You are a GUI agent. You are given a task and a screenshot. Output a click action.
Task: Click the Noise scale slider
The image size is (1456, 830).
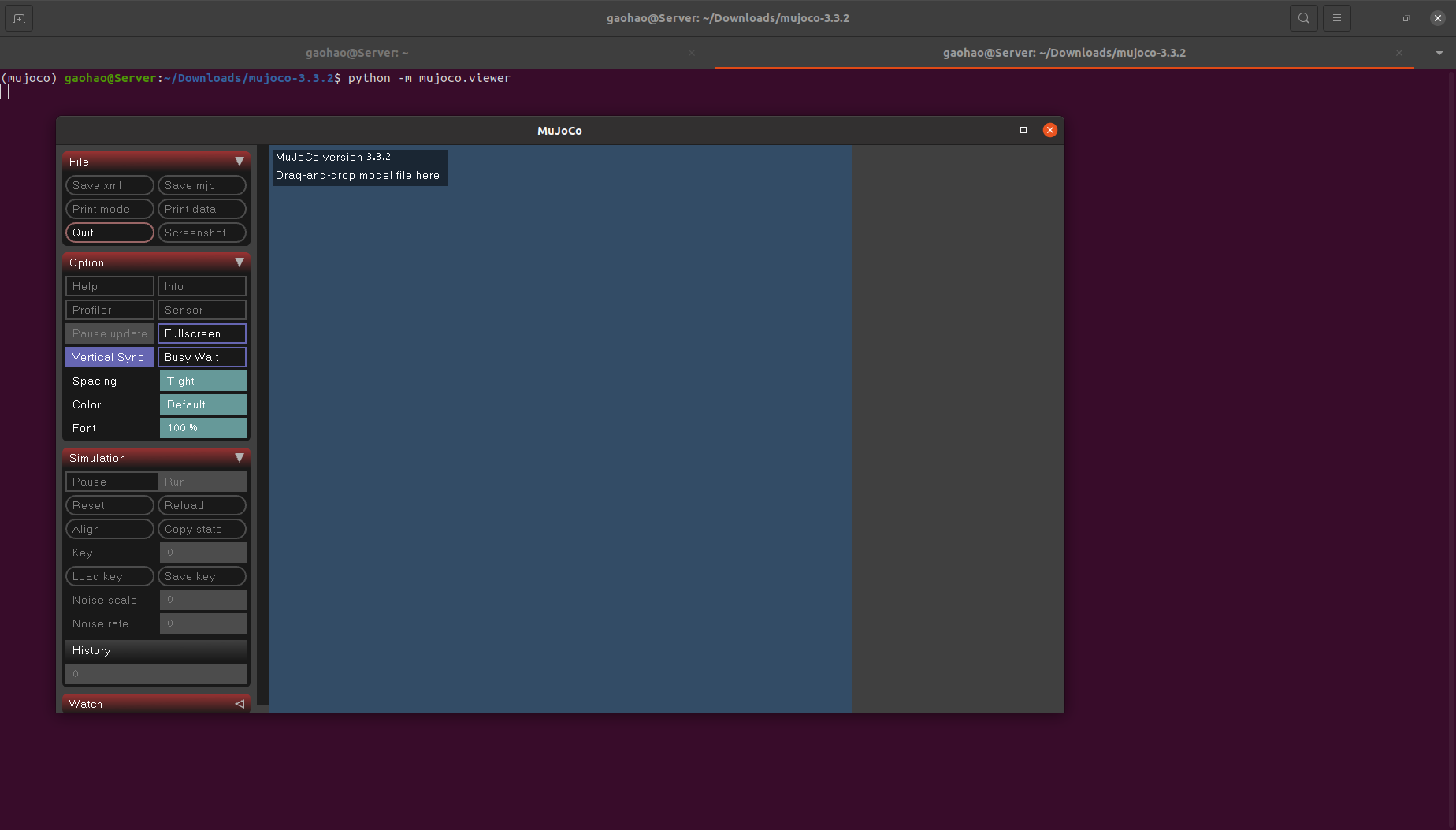(203, 600)
